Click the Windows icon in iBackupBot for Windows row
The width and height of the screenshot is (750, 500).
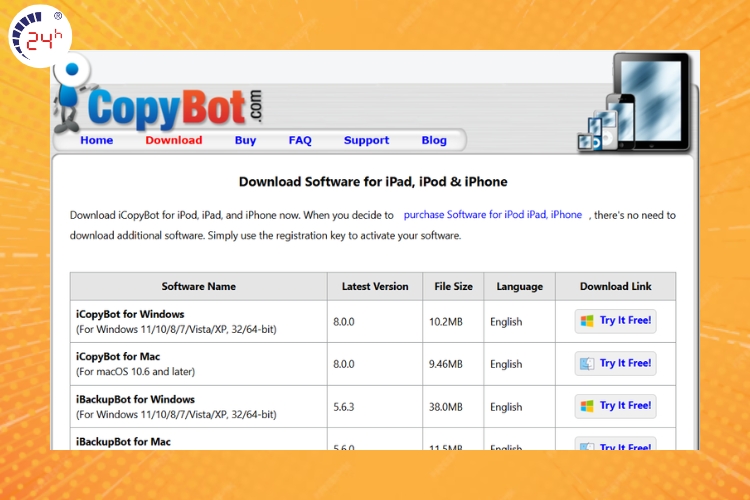coord(587,406)
